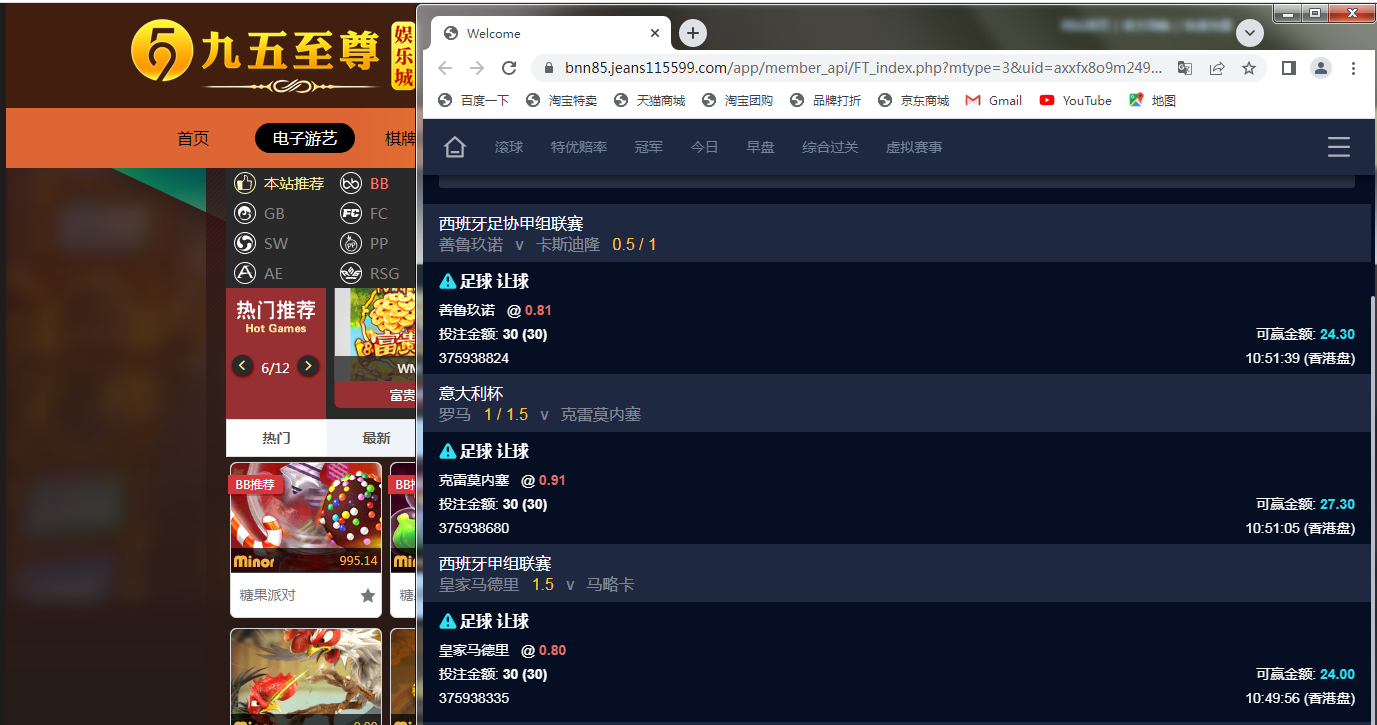Image resolution: width=1377 pixels, height=725 pixels.
Task: Click bet ticket number 375938335
Action: (474, 698)
